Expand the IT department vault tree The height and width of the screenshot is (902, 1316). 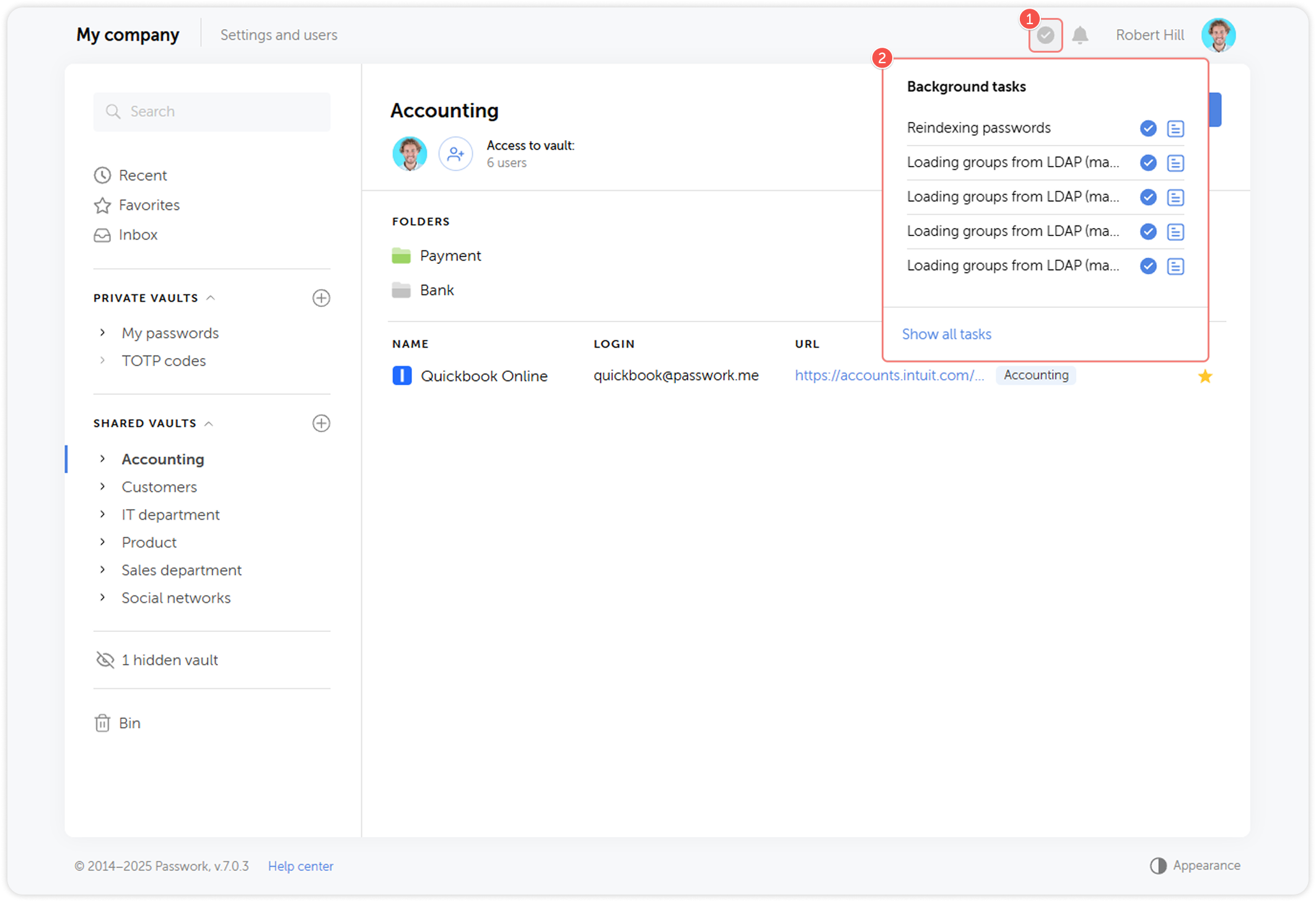tap(103, 514)
